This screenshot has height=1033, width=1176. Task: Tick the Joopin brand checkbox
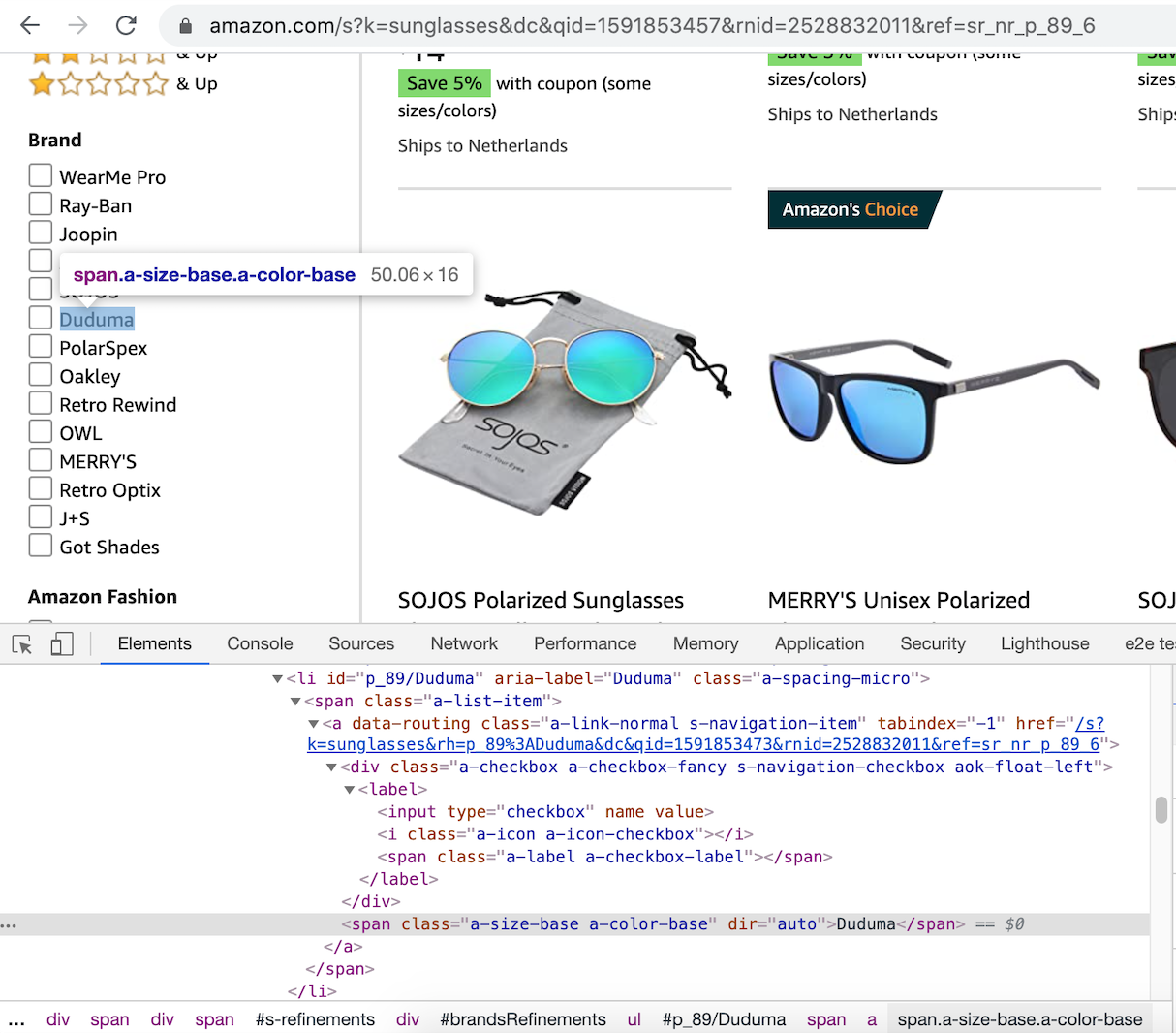40,233
